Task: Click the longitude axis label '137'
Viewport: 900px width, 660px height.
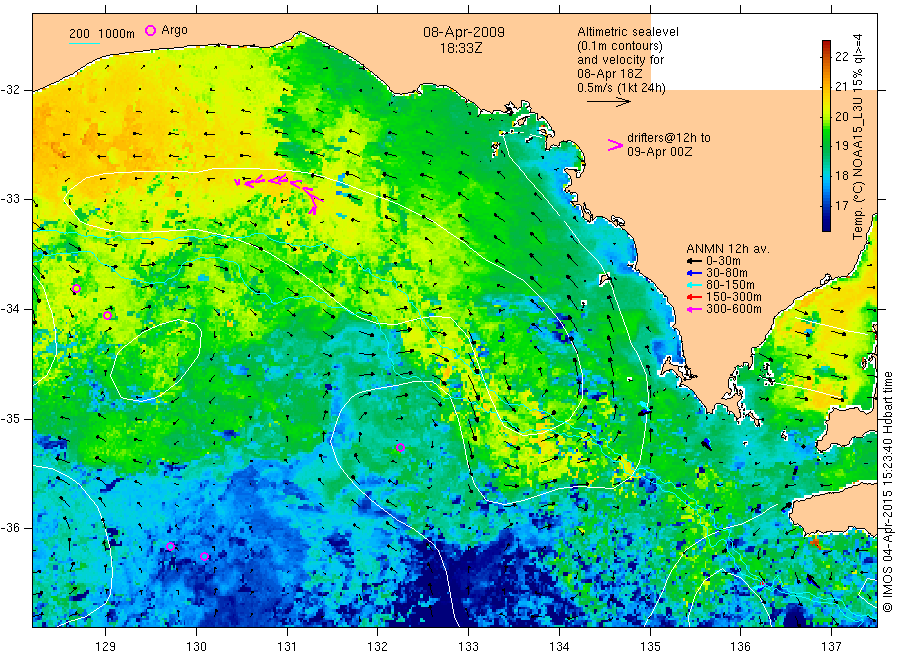Action: pos(831,647)
